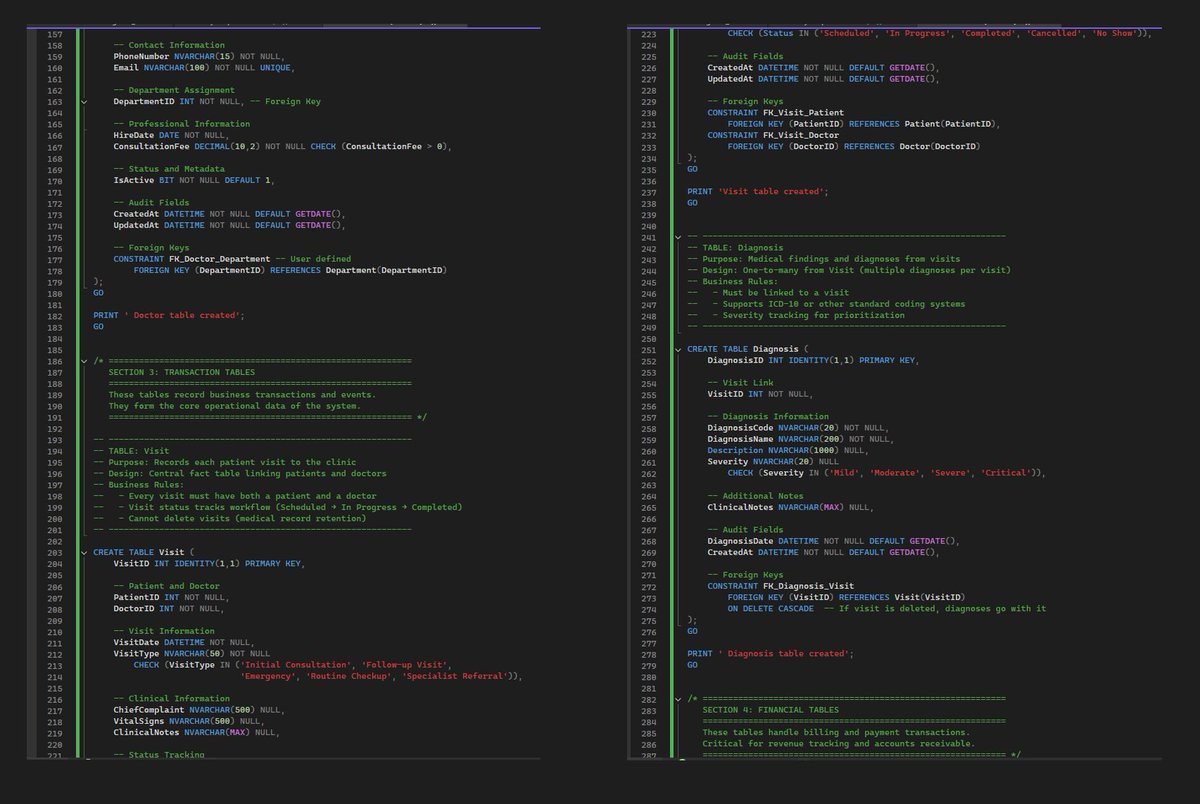Collapse the CREATE TABLE Visit fold chevron
The width and height of the screenshot is (1200, 804).
84,552
